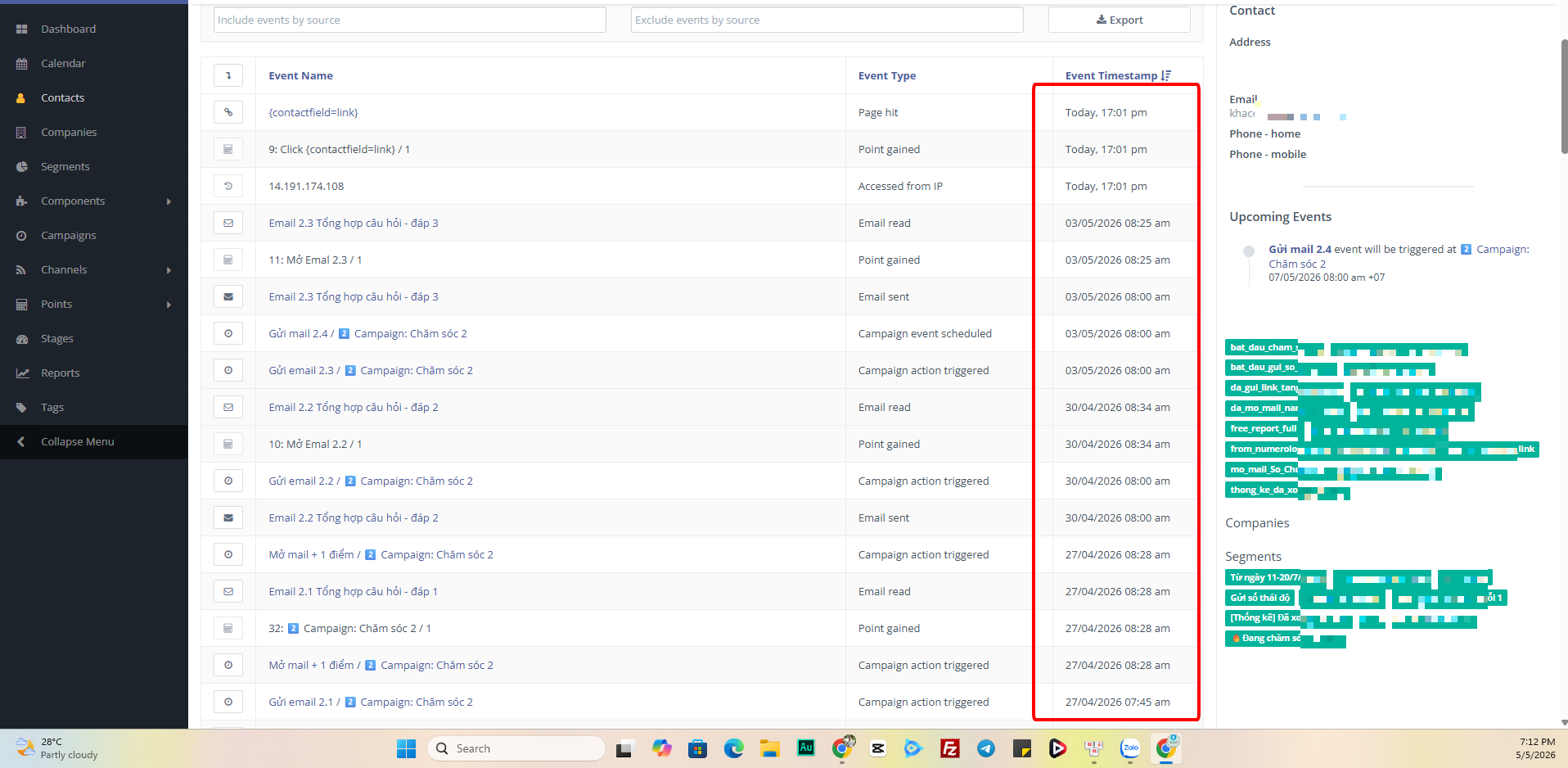Open File Explorer from the taskbar
This screenshot has width=1568, height=768.
[x=770, y=748]
